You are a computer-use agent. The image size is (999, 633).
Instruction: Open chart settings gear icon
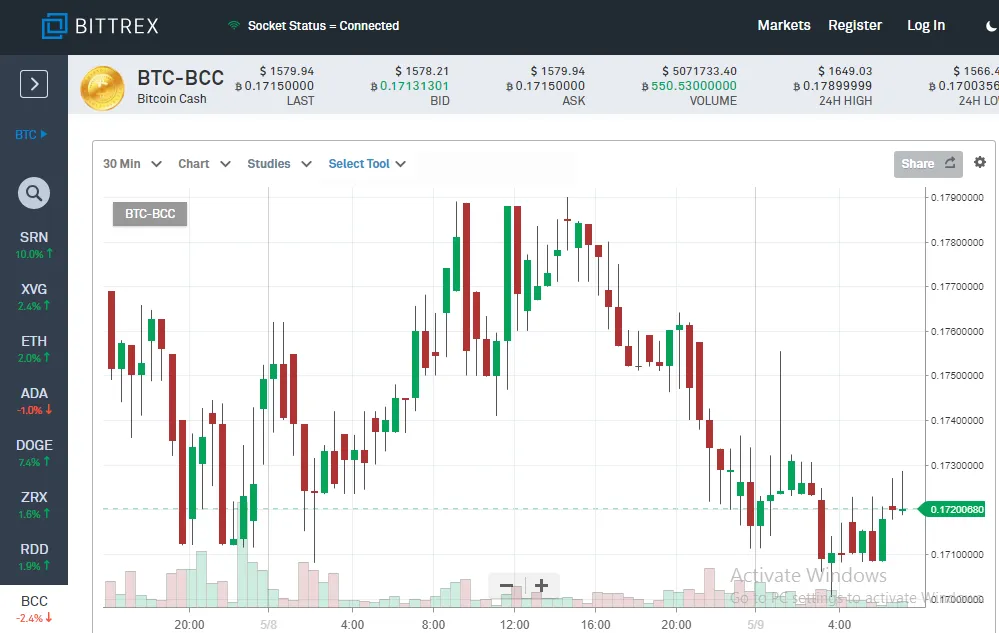click(x=980, y=162)
